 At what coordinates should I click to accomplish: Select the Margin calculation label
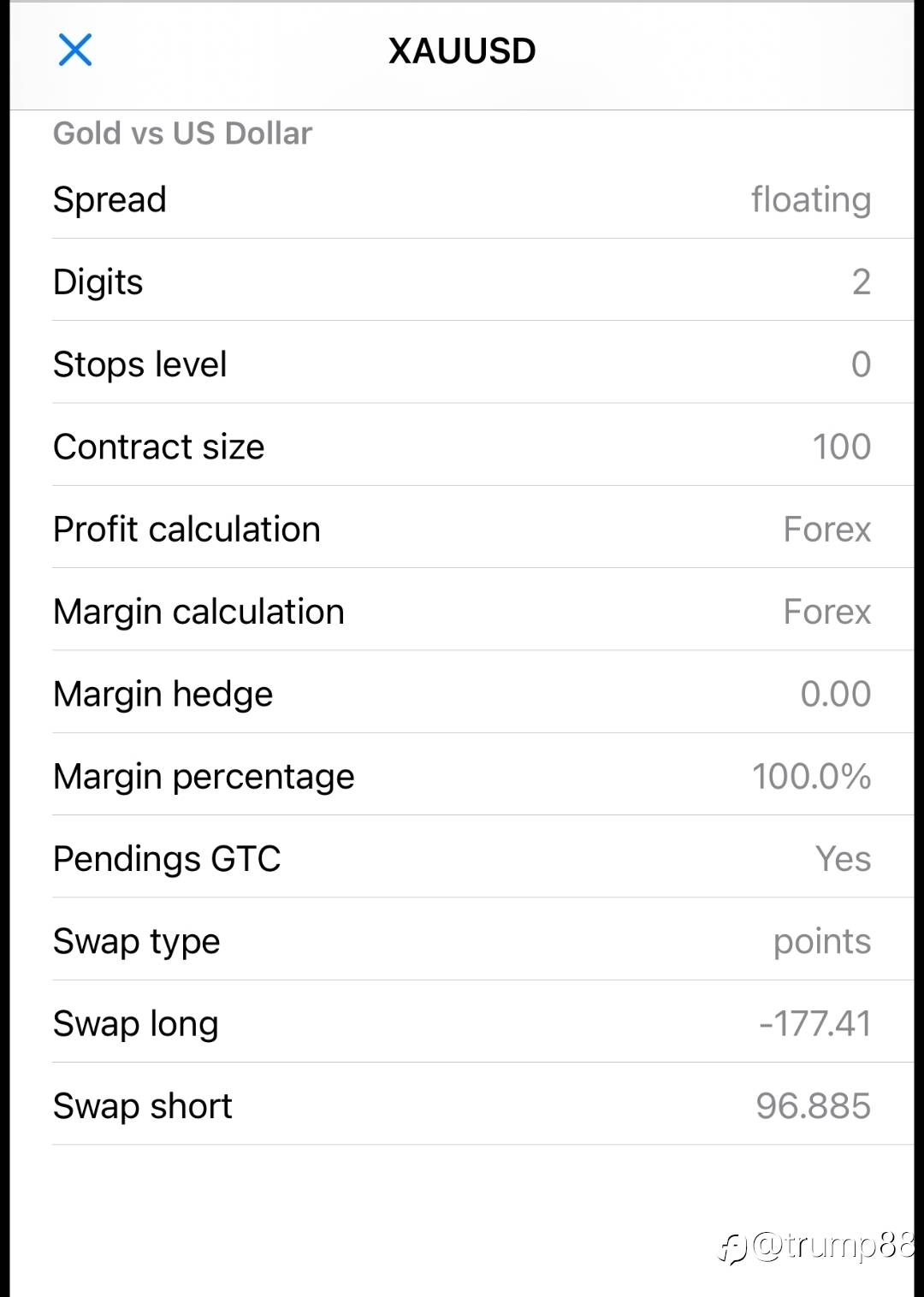coord(198,612)
